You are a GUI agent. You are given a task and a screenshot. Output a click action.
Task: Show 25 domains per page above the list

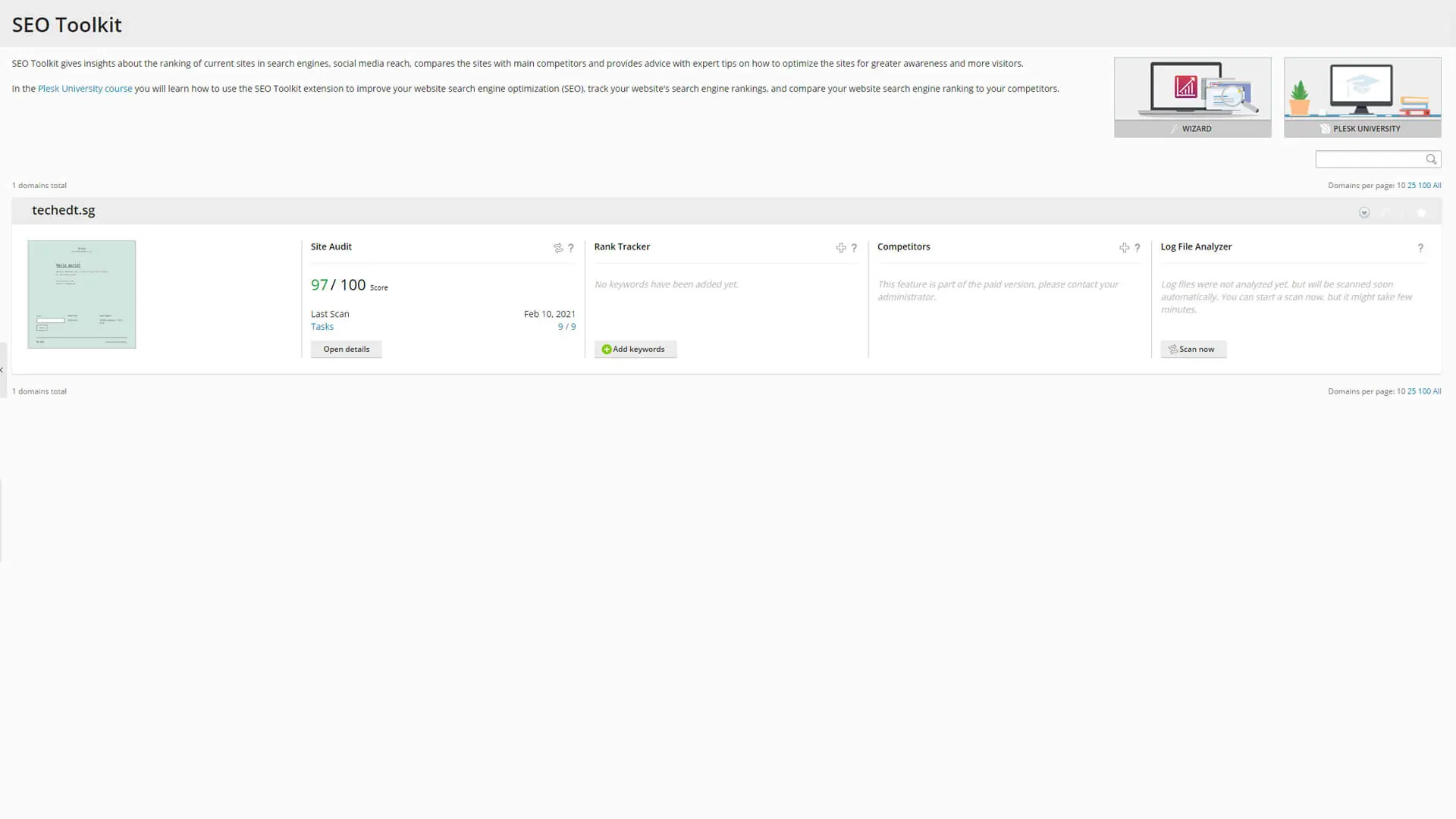[1411, 185]
